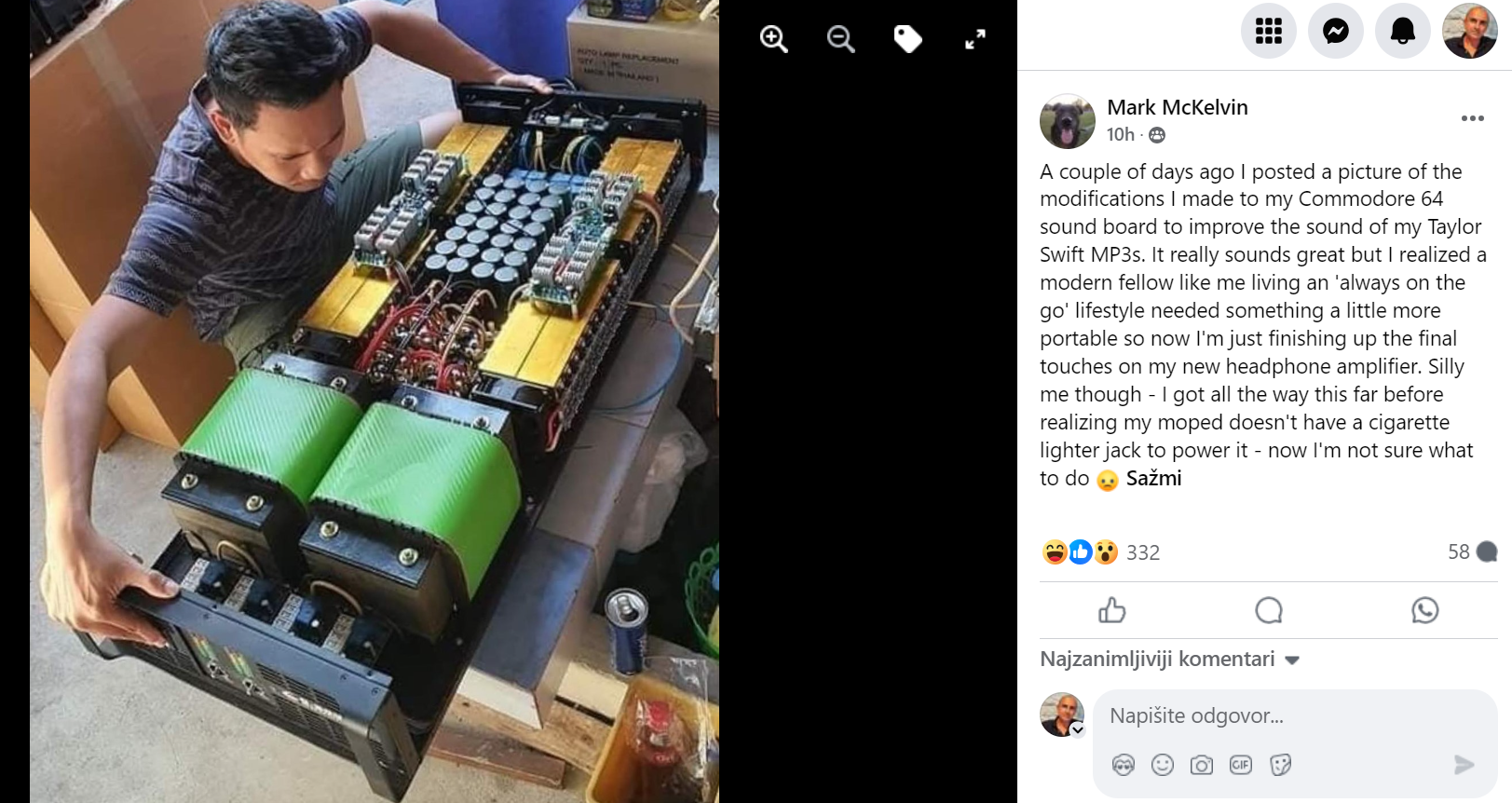Click the tag photo icon

pos(907,39)
